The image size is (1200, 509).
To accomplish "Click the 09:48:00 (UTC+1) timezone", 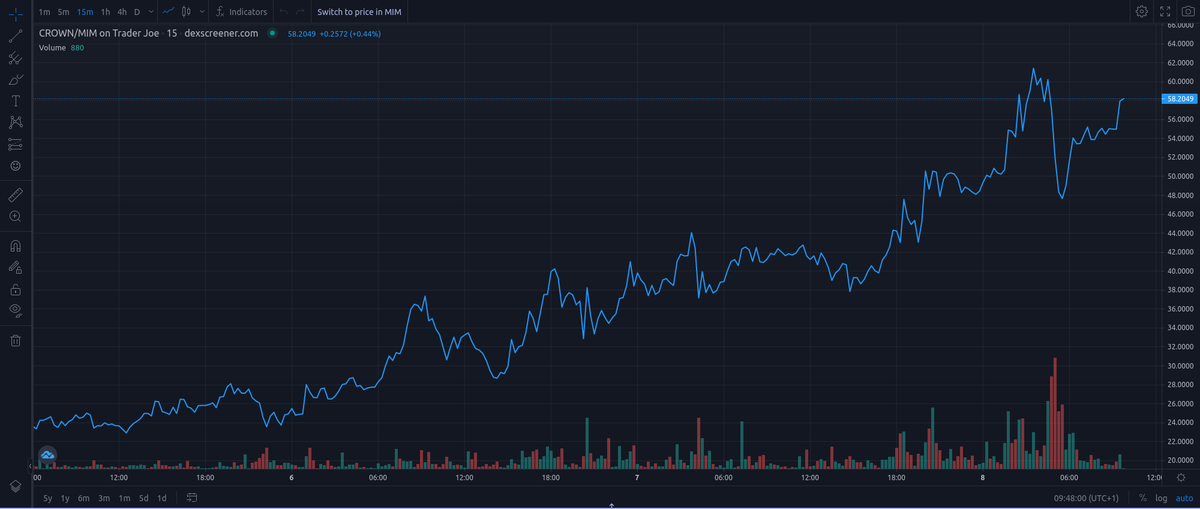I will (x=1086, y=497).
